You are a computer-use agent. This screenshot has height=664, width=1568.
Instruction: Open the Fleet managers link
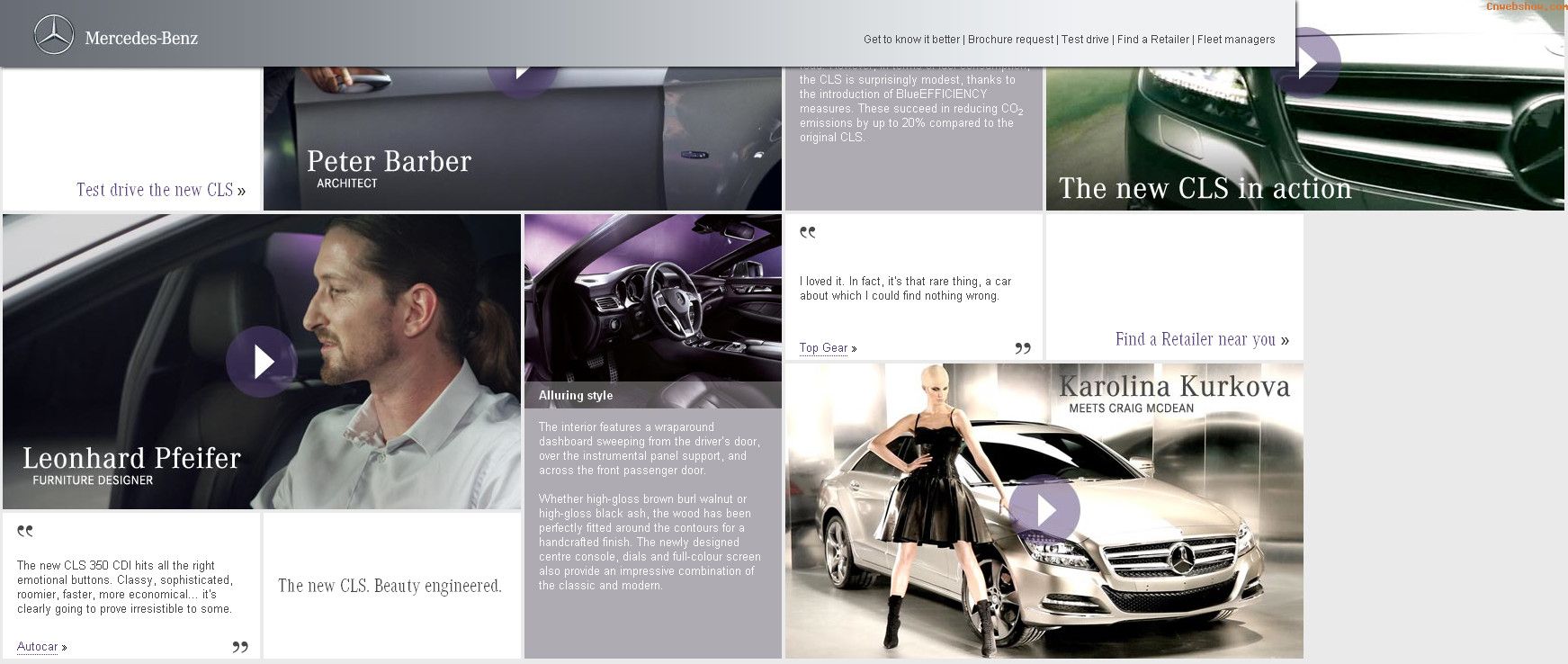1236,40
